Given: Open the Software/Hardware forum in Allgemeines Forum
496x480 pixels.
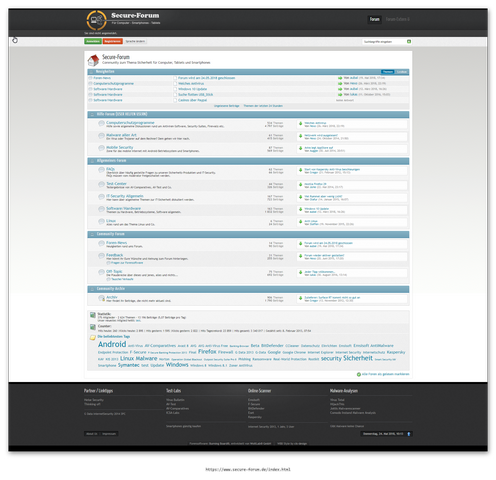Looking at the screenshot, I should pos(123,208).
